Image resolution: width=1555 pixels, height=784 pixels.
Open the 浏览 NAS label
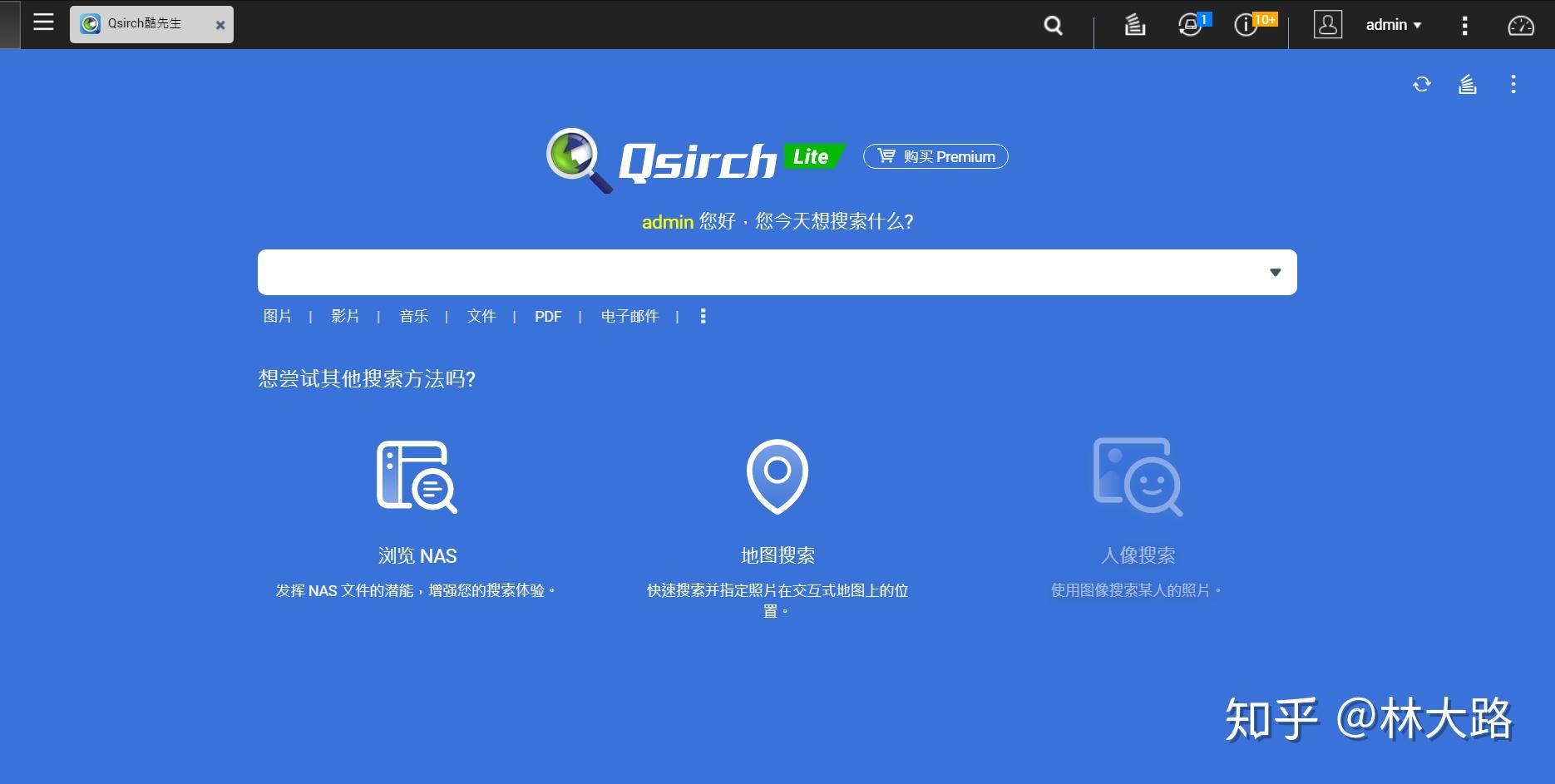pyautogui.click(x=417, y=555)
